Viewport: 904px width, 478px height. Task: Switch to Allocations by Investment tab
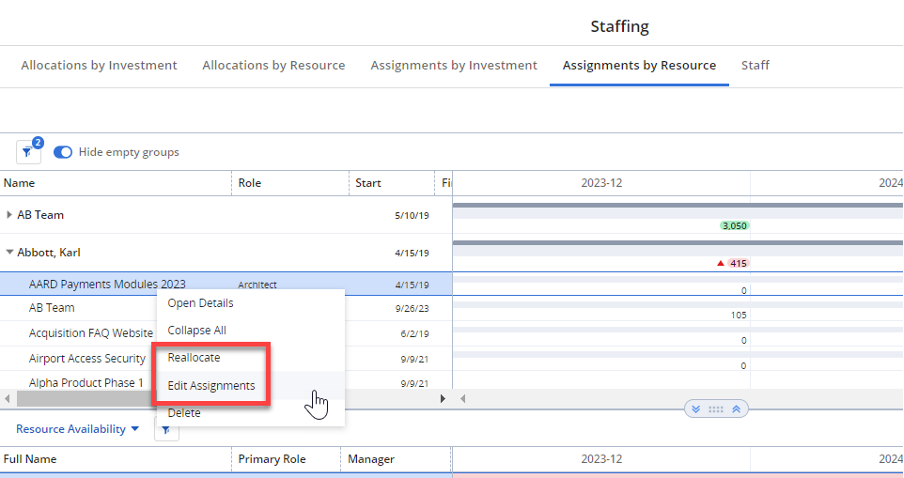[99, 65]
